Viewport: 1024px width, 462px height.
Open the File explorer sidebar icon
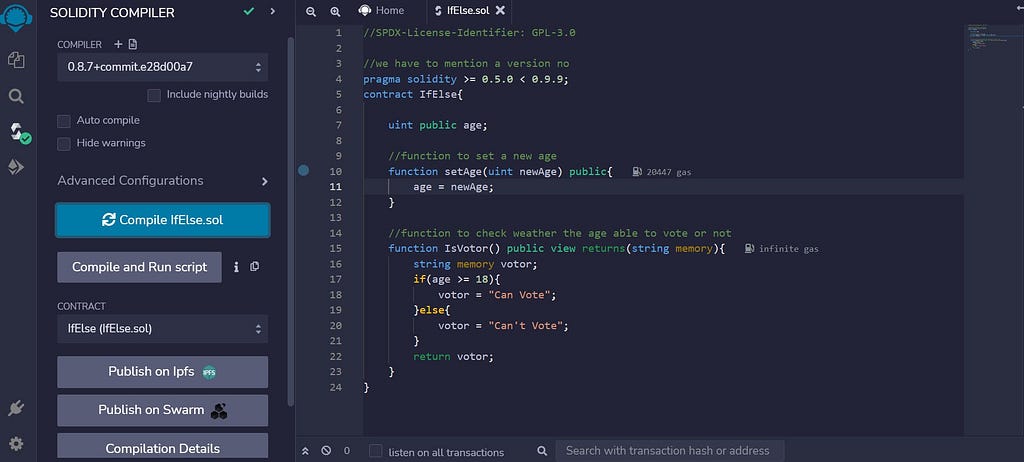(x=16, y=61)
